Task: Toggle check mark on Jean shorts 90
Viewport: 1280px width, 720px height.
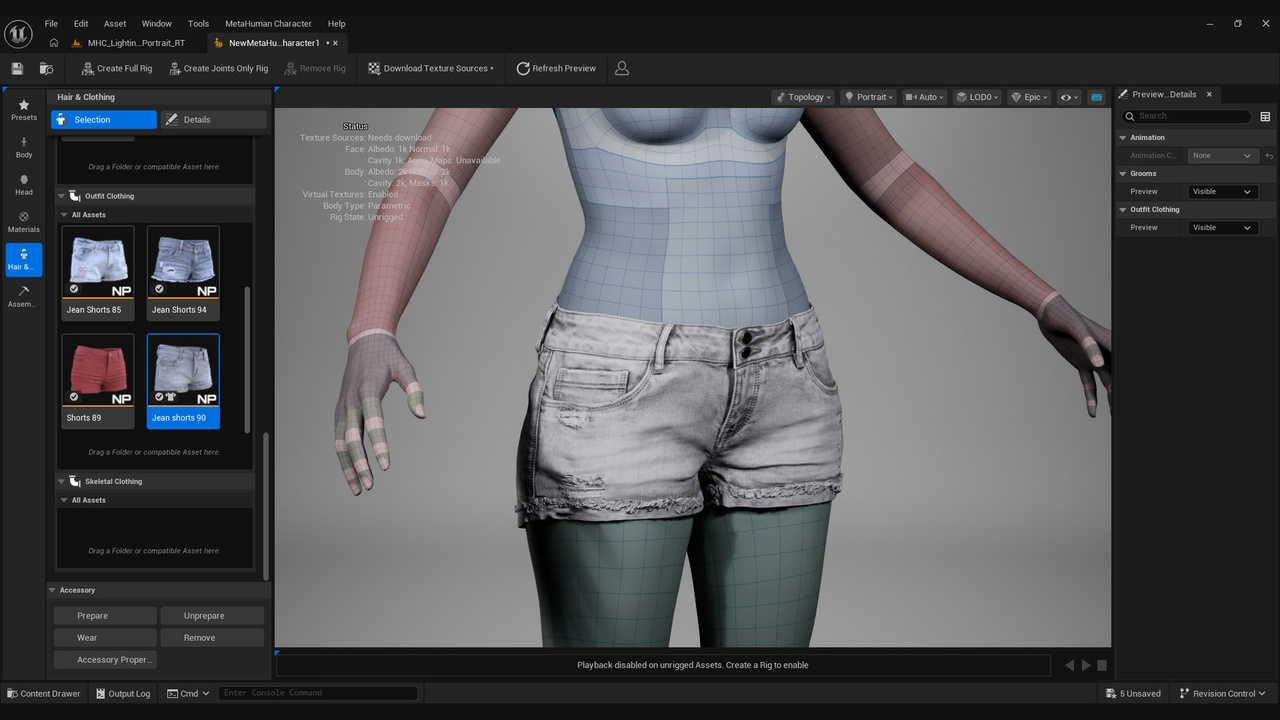Action: coord(159,397)
